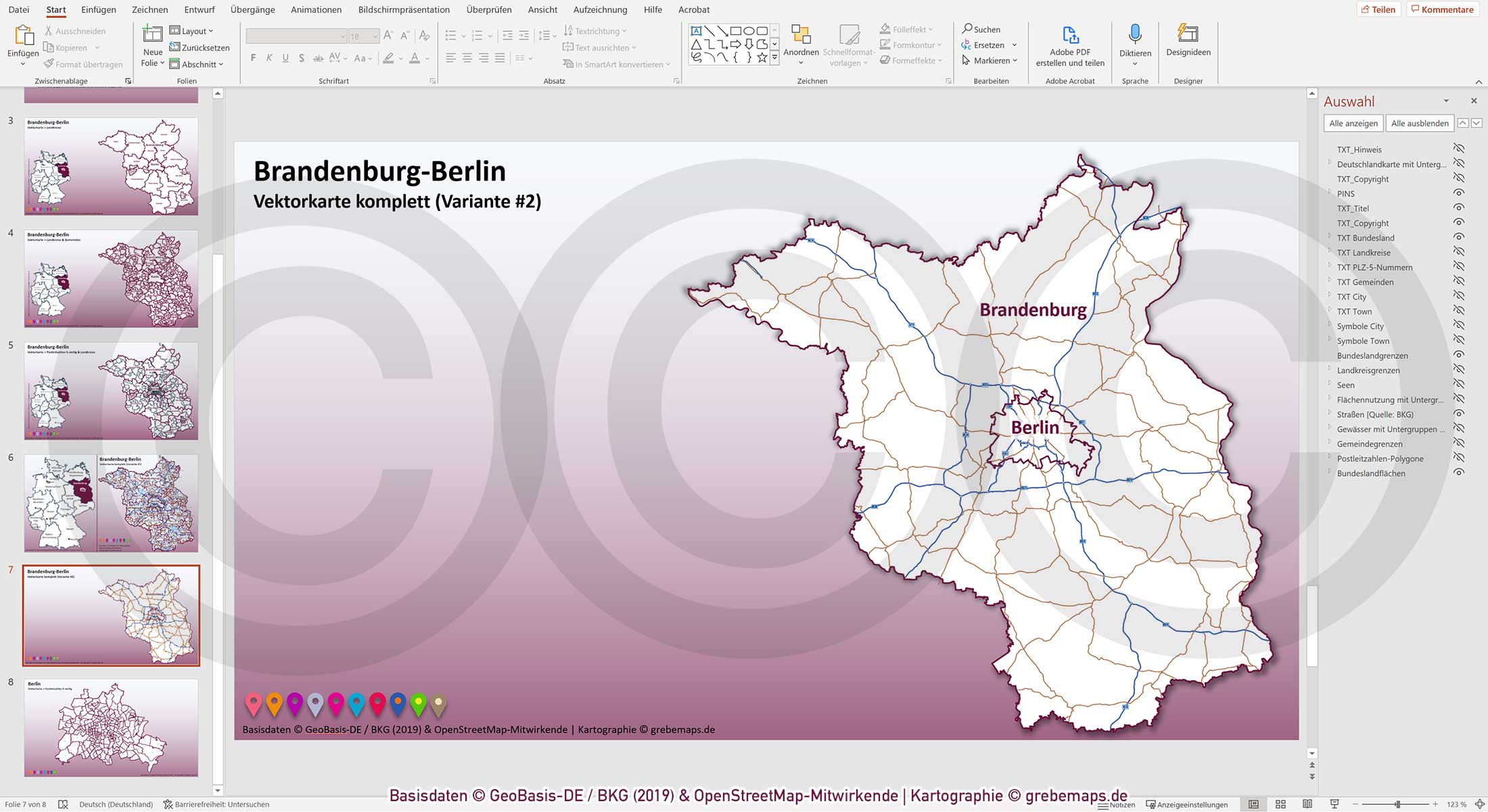Click the Teilen button
This screenshot has height=812, width=1488.
click(1380, 9)
